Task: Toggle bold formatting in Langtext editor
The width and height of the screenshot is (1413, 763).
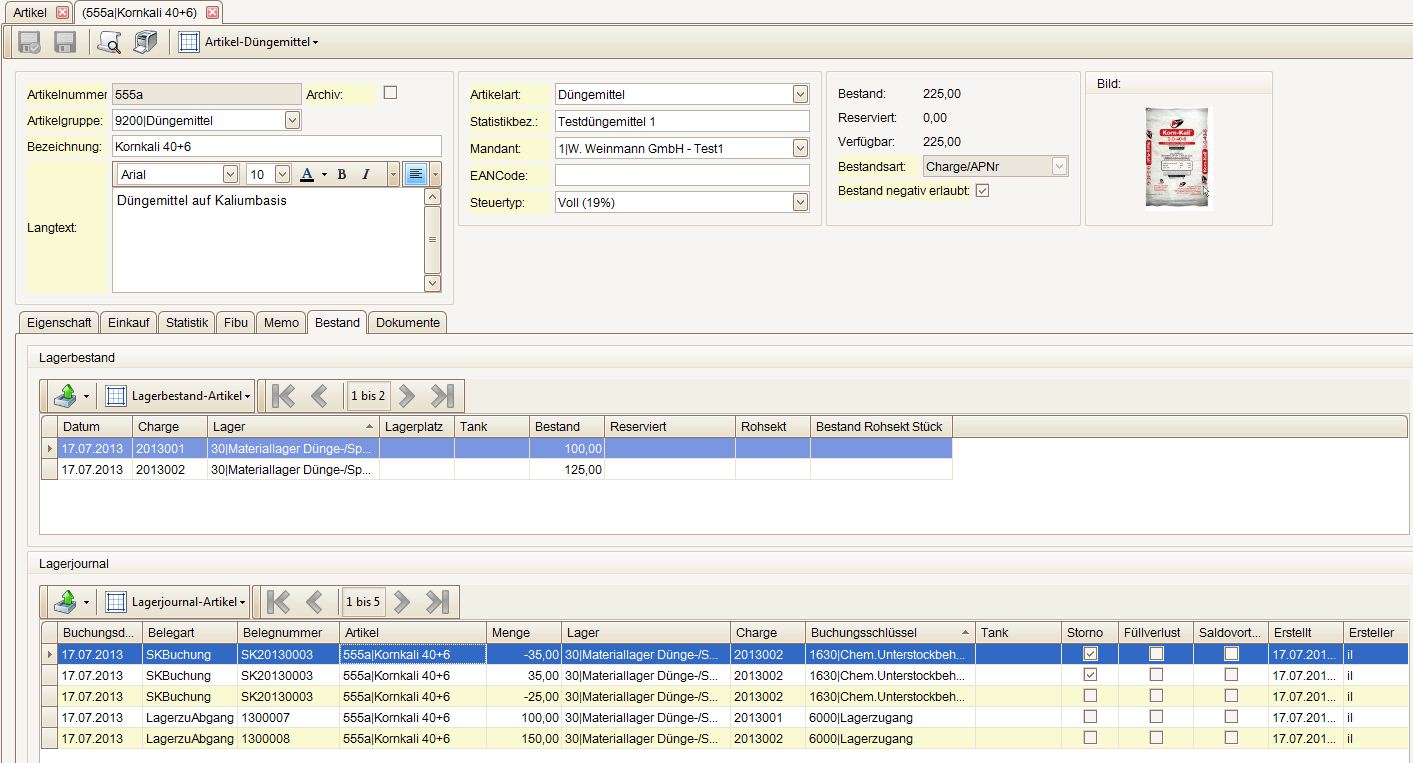Action: pyautogui.click(x=341, y=174)
